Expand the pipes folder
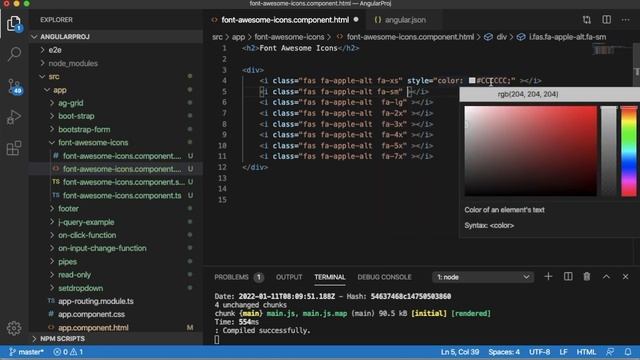This screenshot has width=640, height=360. [116, 262]
